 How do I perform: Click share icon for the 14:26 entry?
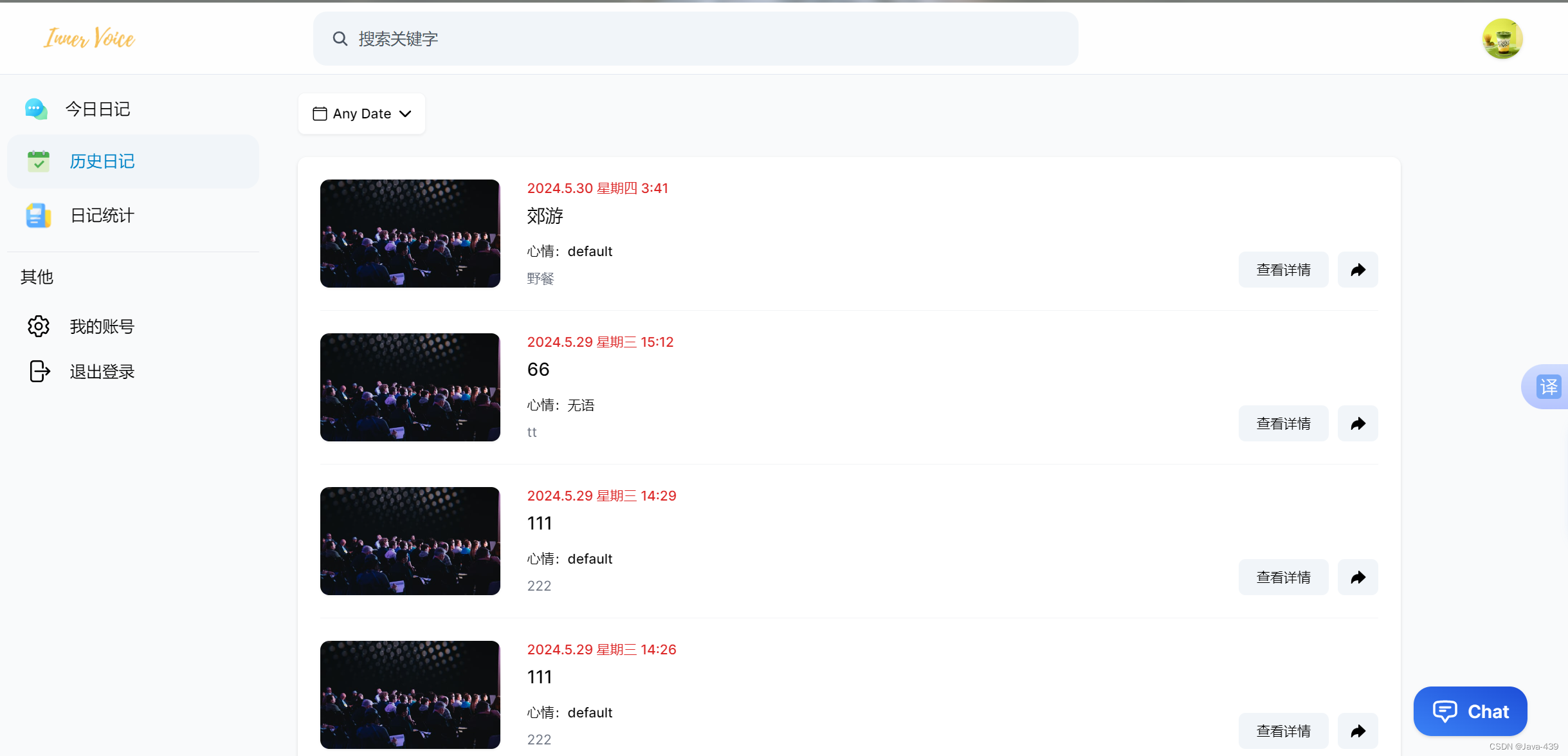tap(1358, 731)
